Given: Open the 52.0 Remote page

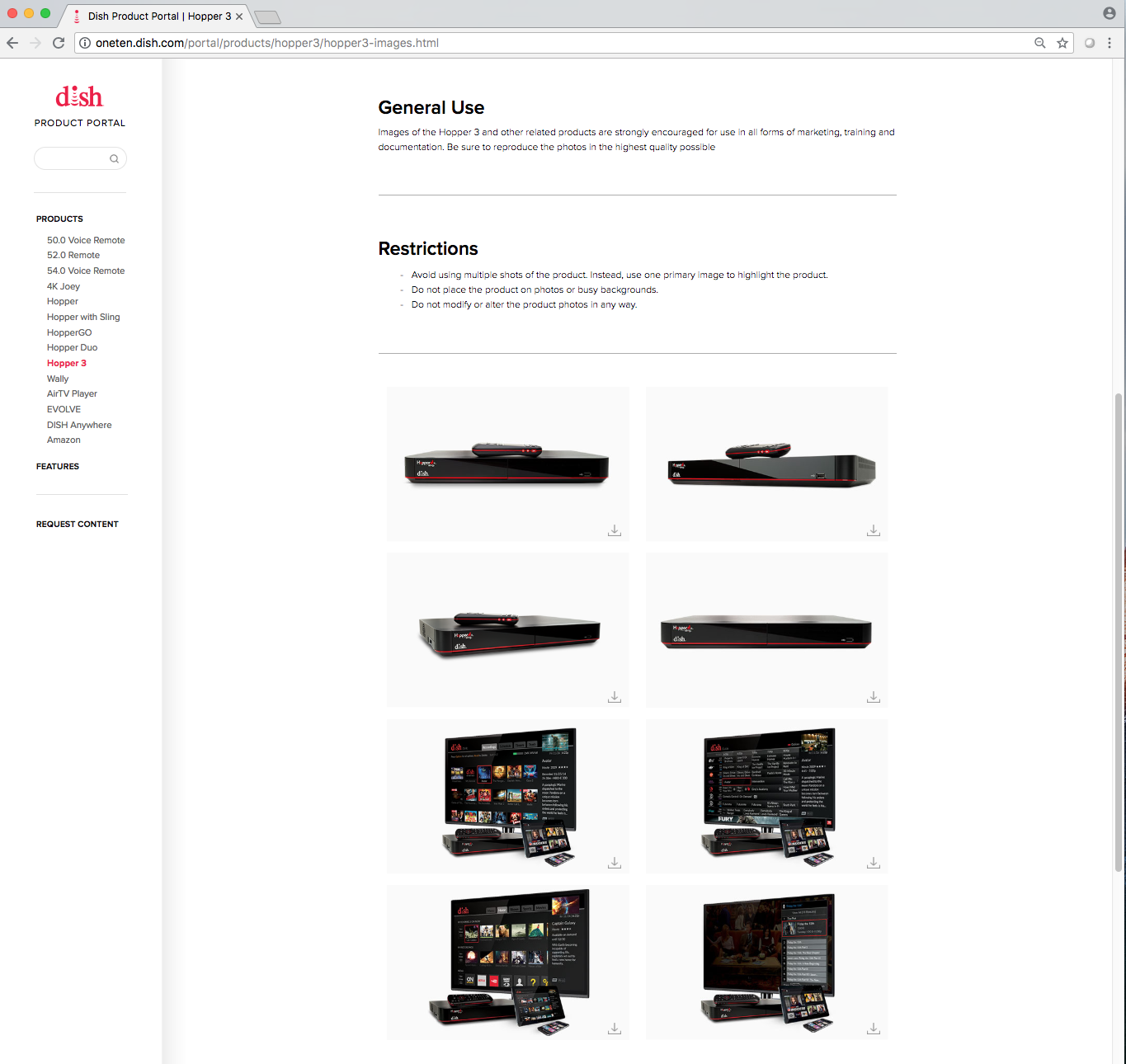Looking at the screenshot, I should tap(73, 256).
